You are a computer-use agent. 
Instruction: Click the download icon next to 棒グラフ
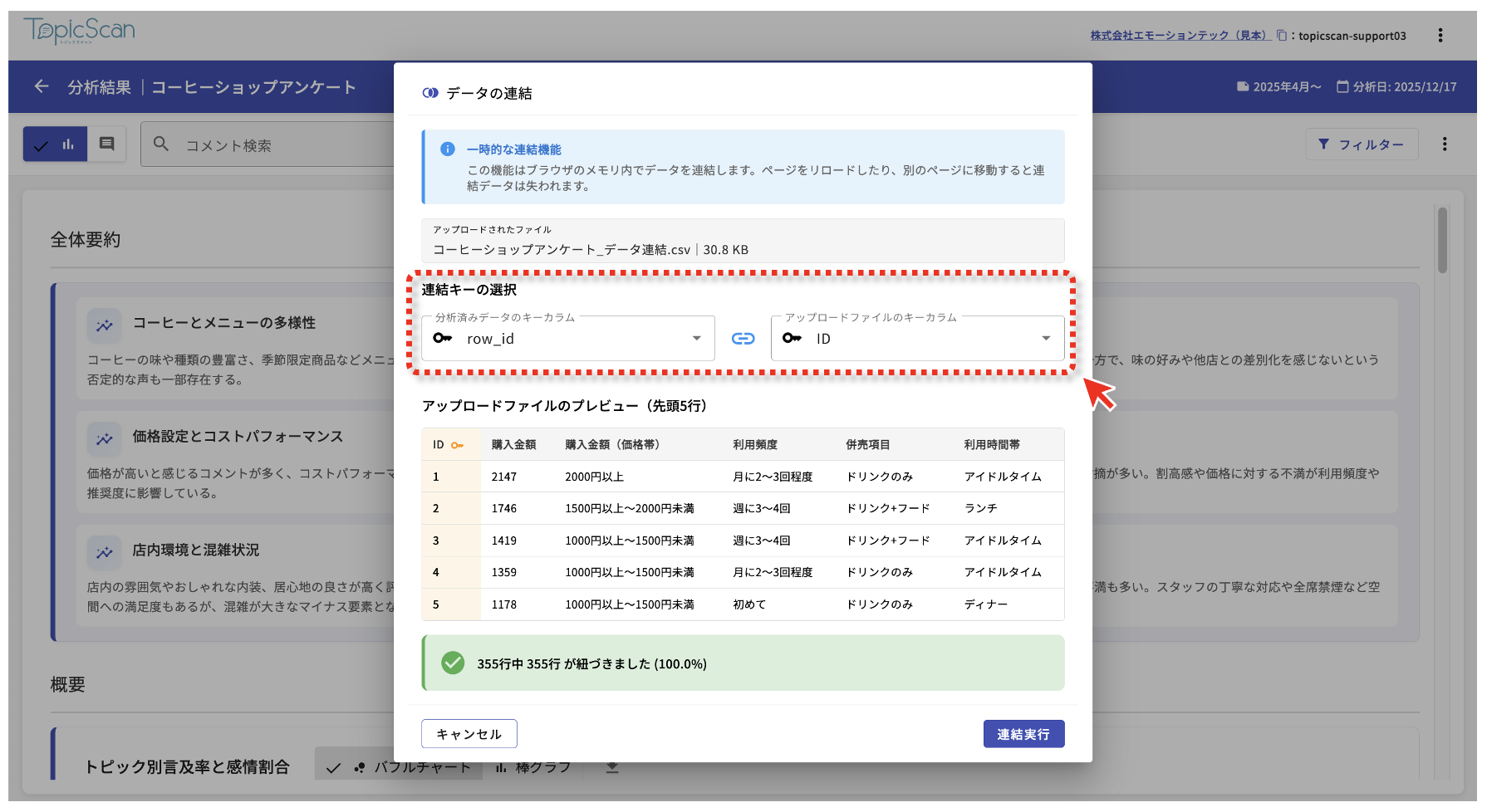coord(612,767)
